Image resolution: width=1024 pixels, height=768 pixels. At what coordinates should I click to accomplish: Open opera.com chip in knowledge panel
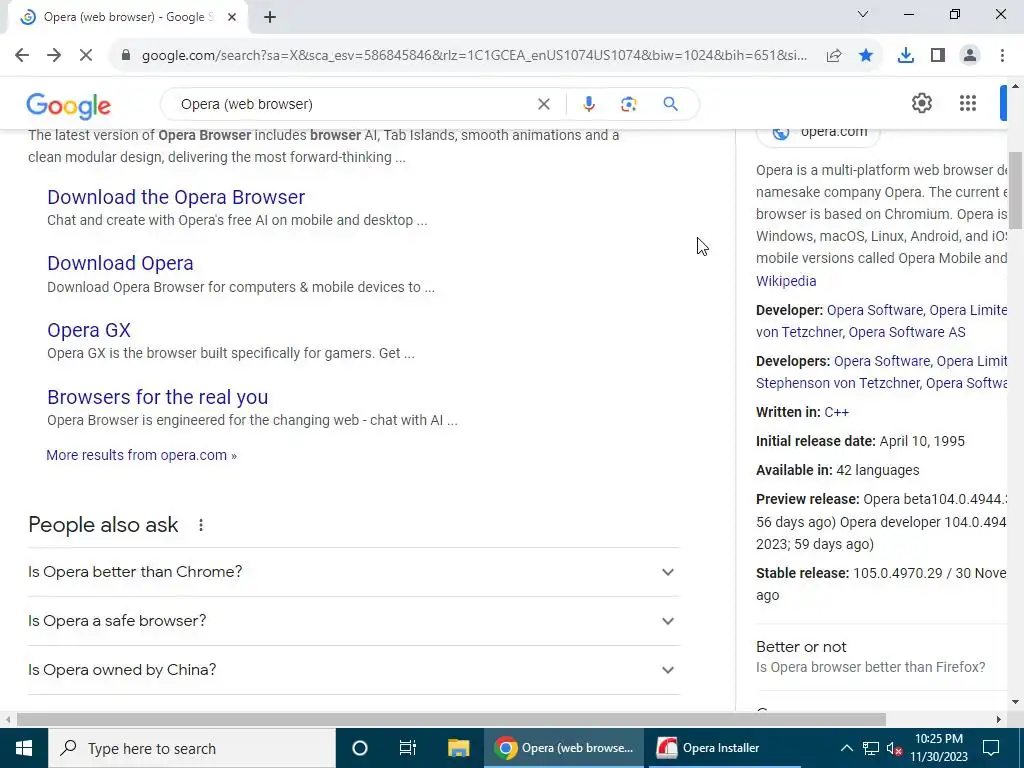click(819, 133)
